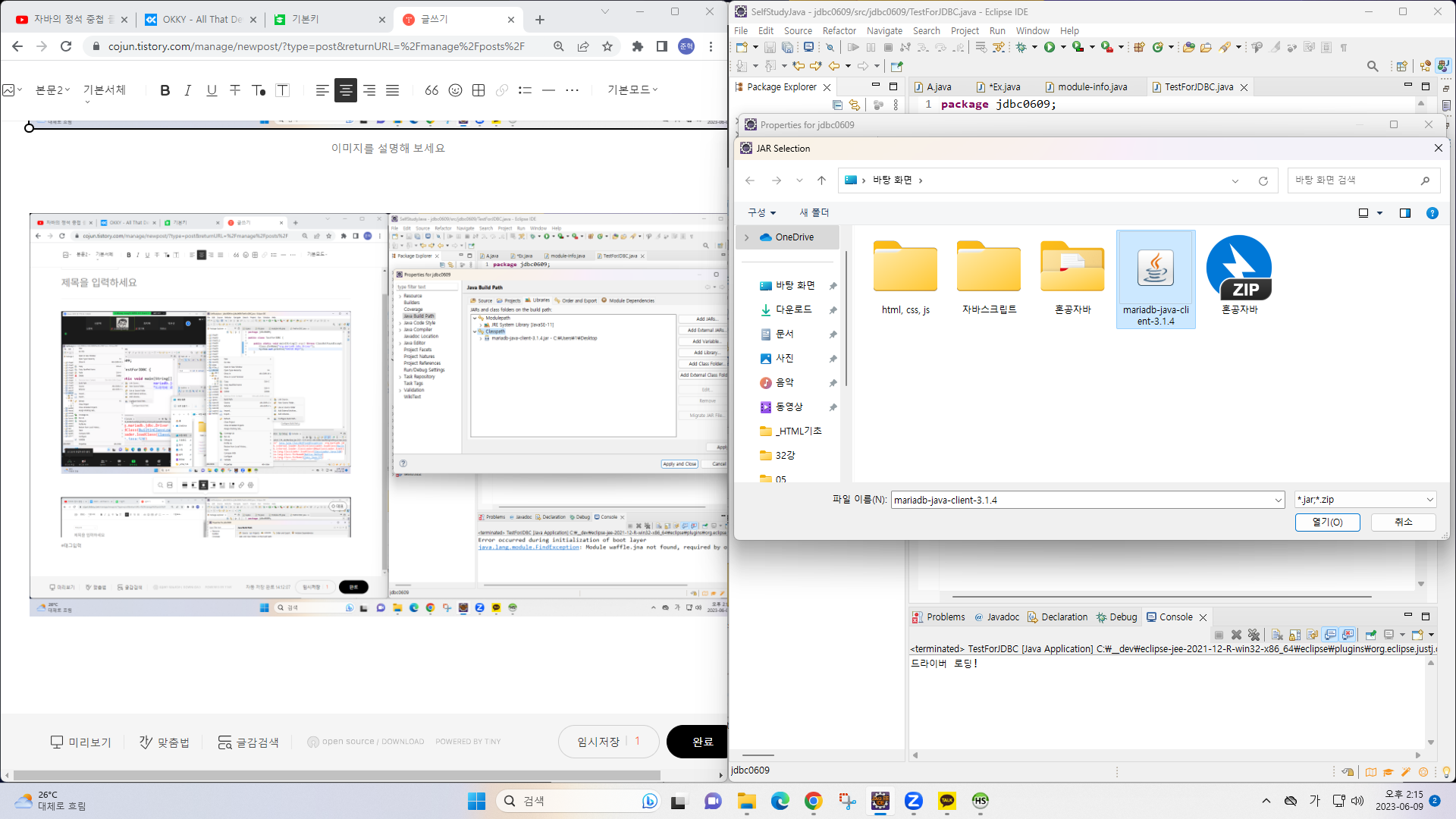Open the Refactor menu in Eclipse

point(839,31)
